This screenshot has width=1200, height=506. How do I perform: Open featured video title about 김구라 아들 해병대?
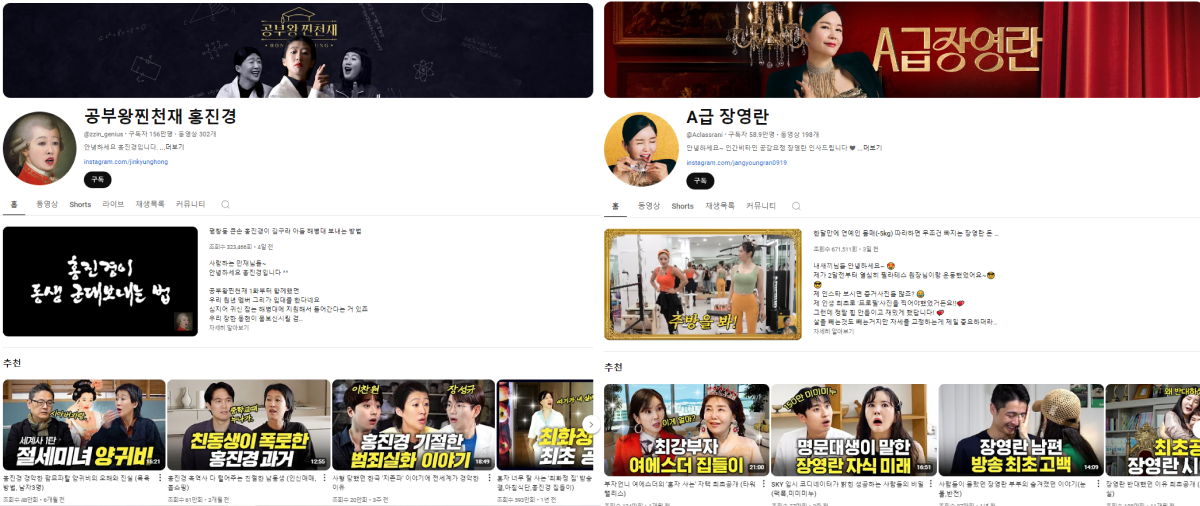pos(284,231)
